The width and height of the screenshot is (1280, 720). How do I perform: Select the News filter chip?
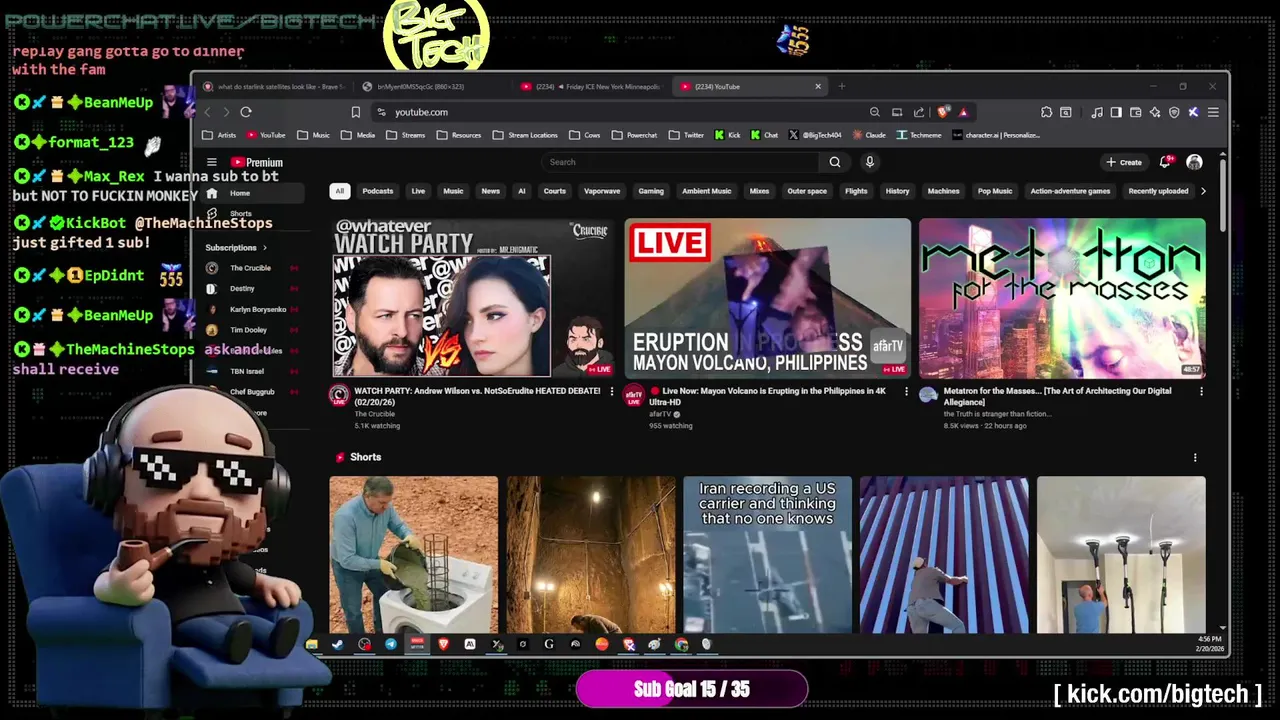pyautogui.click(x=490, y=191)
